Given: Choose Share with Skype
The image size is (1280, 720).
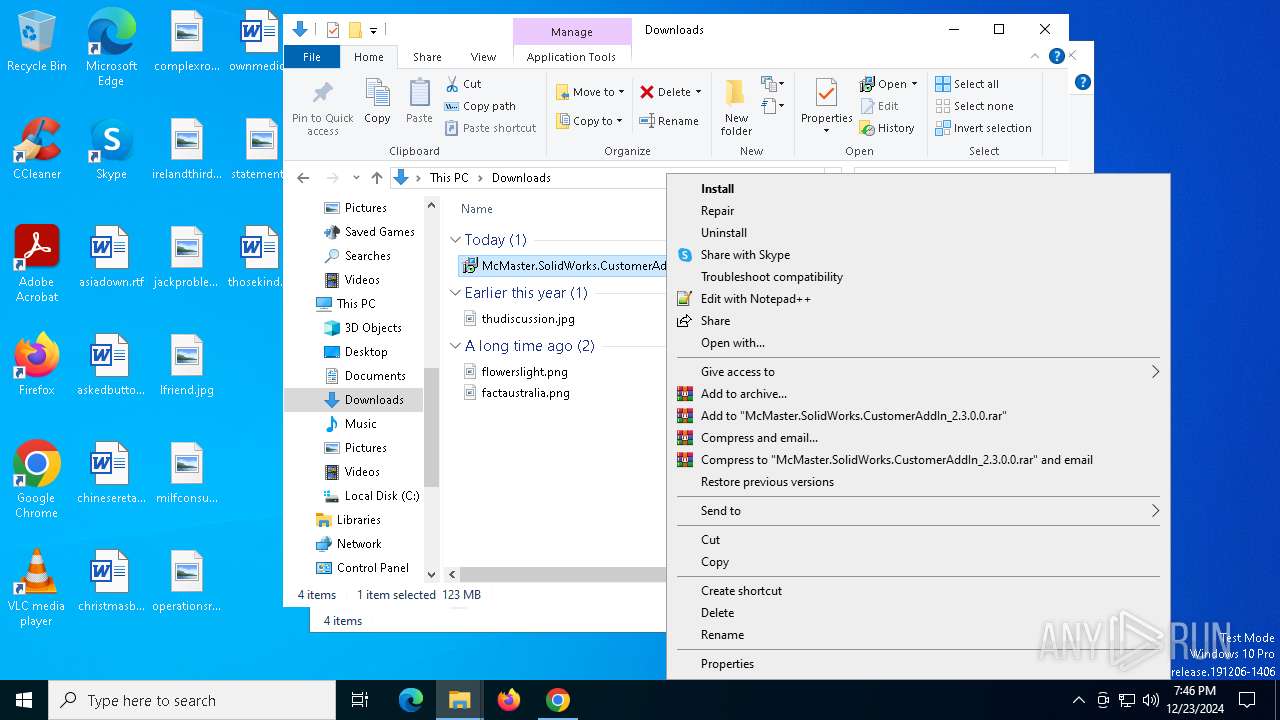Looking at the screenshot, I should tap(918, 255).
